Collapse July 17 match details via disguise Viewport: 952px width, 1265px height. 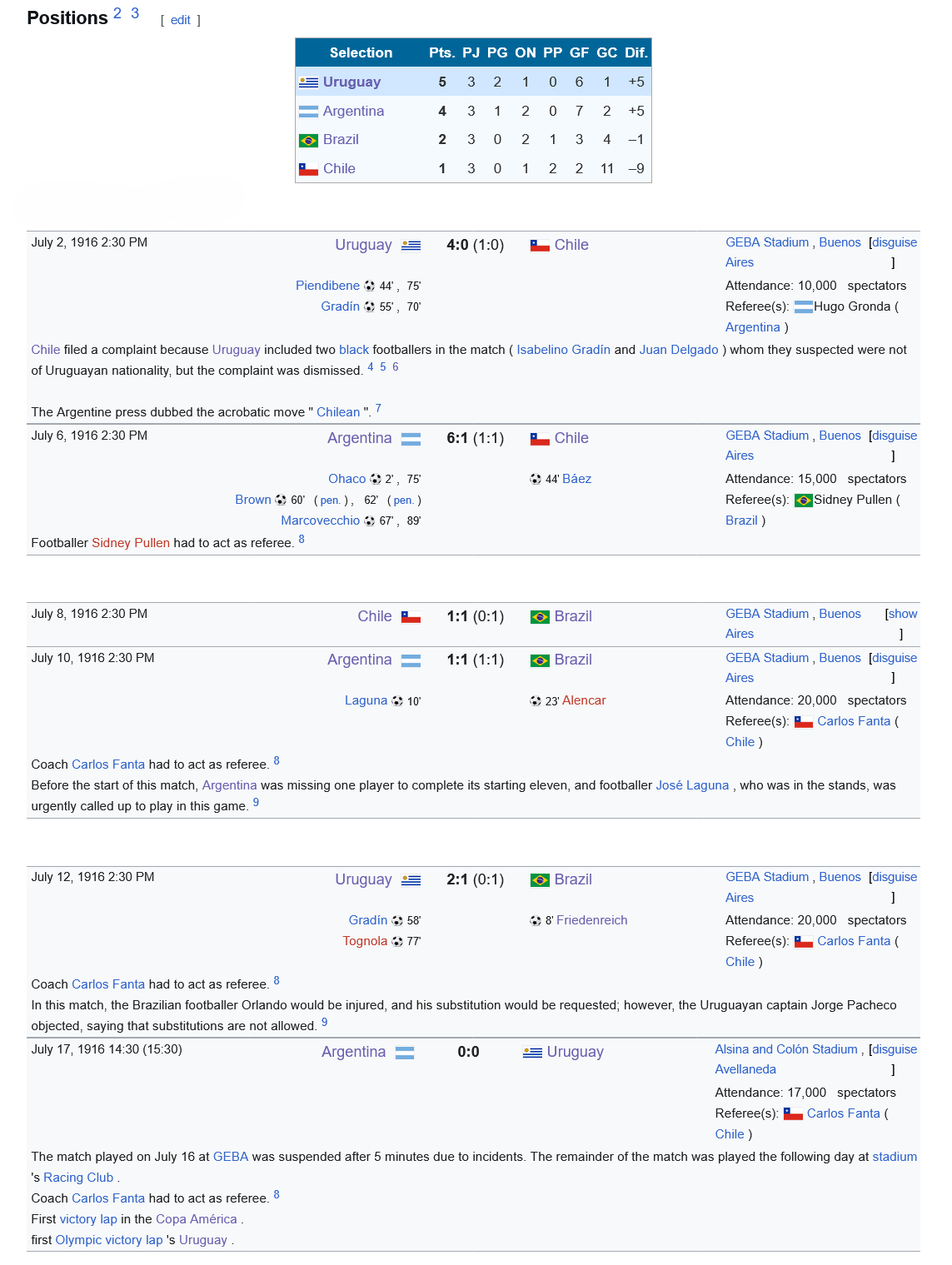(895, 1049)
